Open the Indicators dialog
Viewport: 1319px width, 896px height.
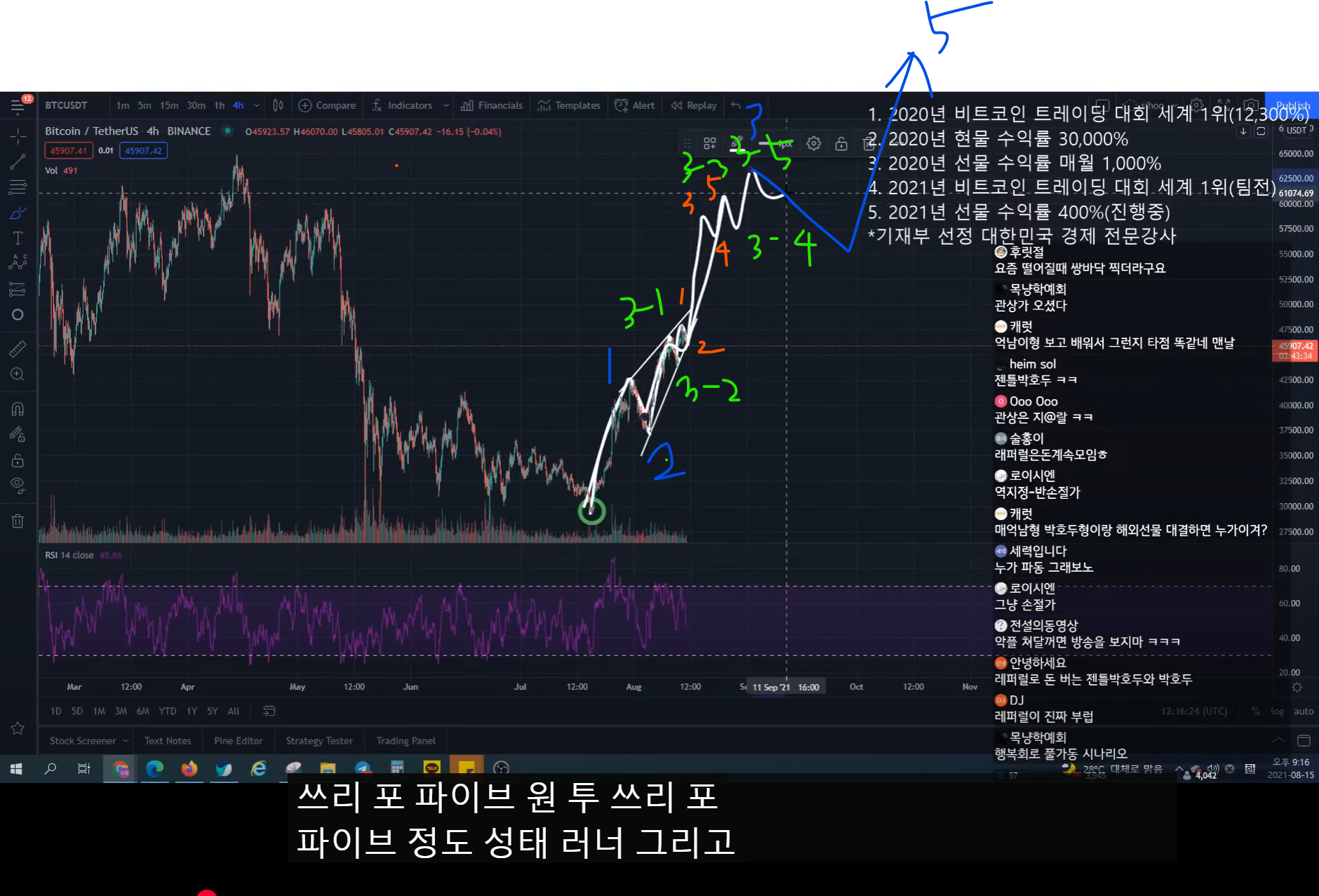tap(402, 105)
